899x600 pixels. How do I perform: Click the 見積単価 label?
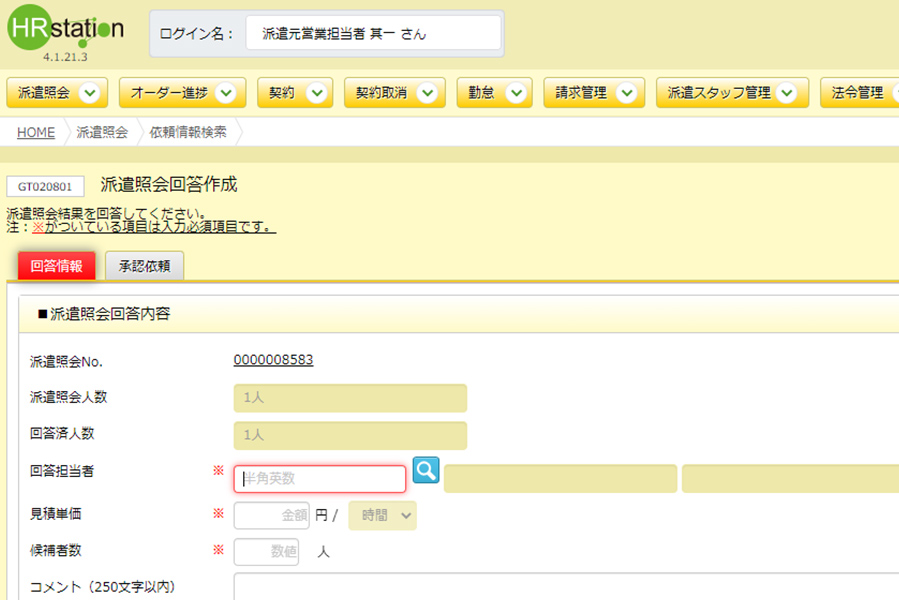pyautogui.click(x=56, y=514)
